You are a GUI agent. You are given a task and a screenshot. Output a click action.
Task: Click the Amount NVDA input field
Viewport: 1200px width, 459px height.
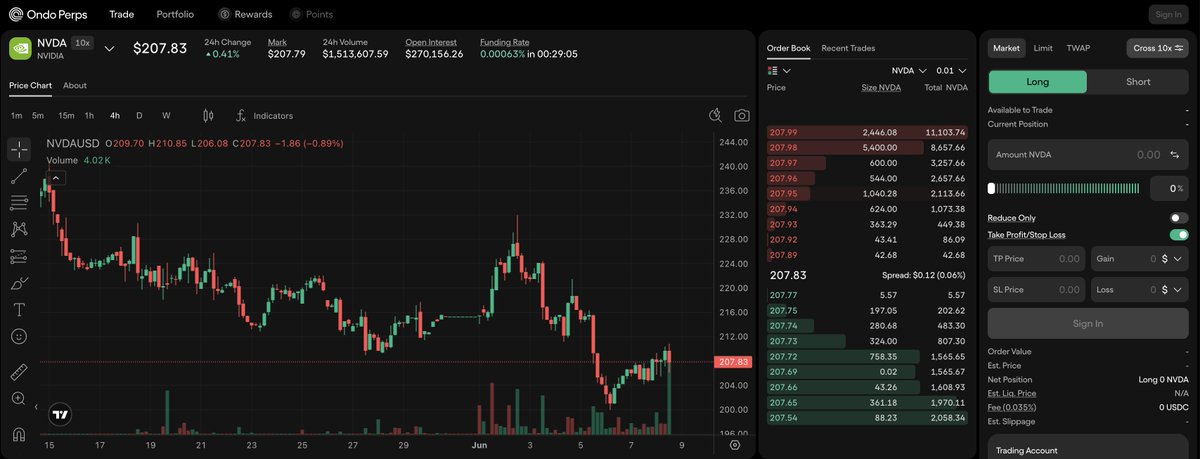[1088, 155]
